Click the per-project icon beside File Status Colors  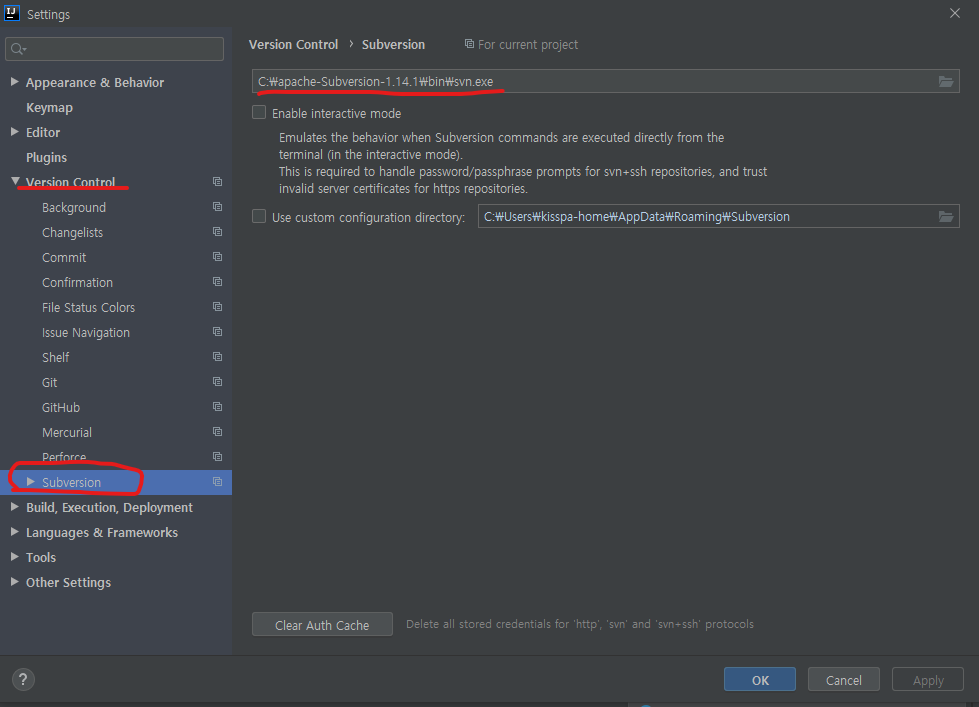click(217, 307)
